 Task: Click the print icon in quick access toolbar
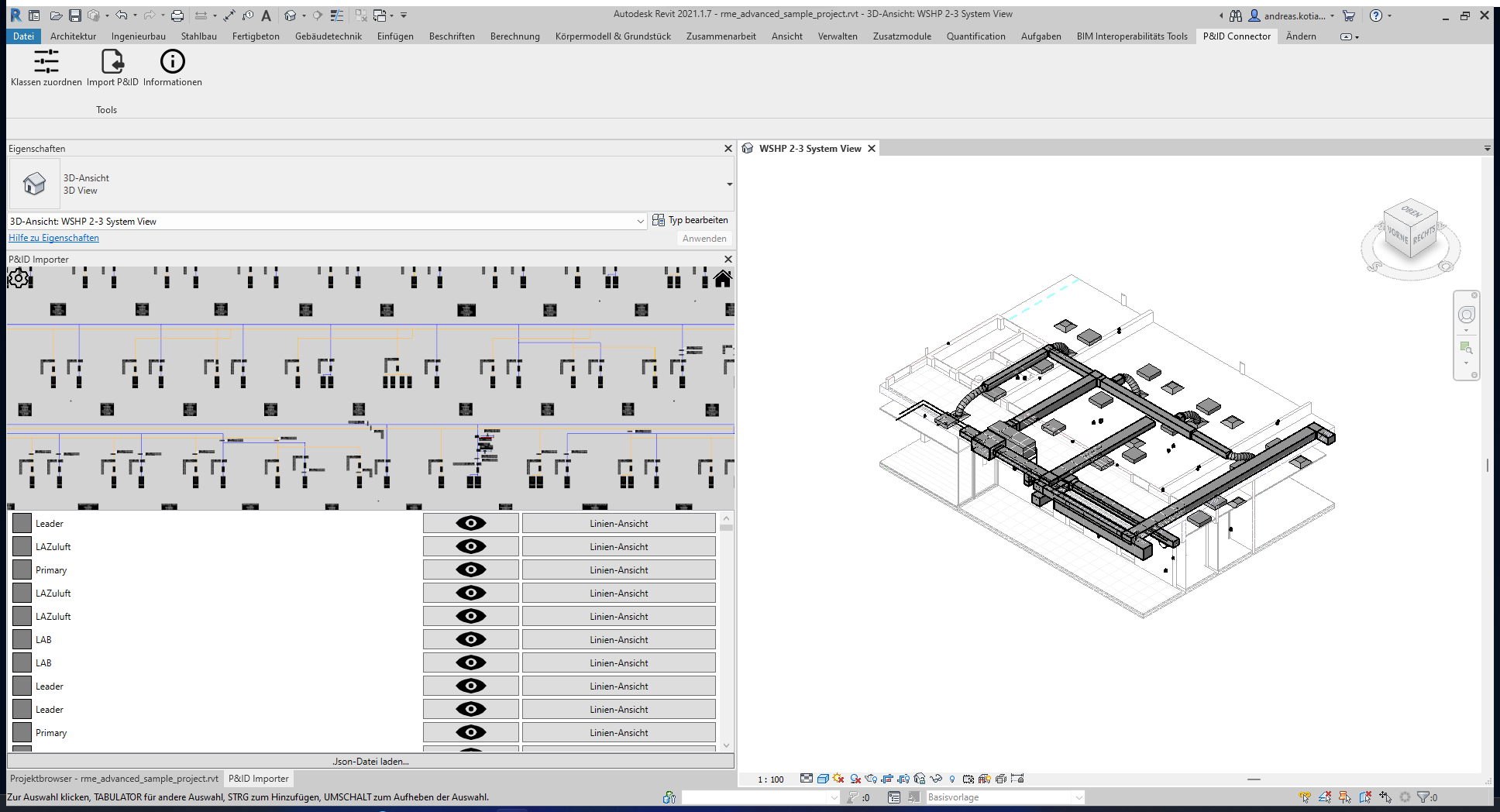[x=177, y=15]
